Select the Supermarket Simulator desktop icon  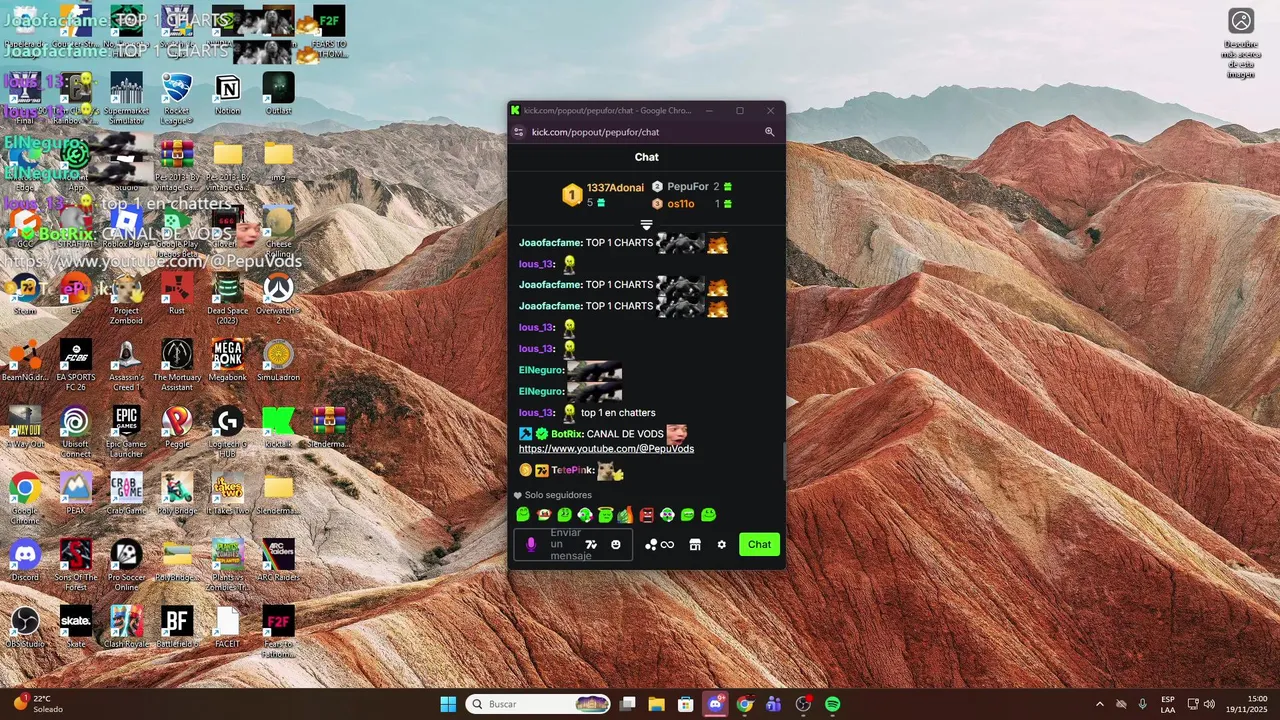[126, 100]
